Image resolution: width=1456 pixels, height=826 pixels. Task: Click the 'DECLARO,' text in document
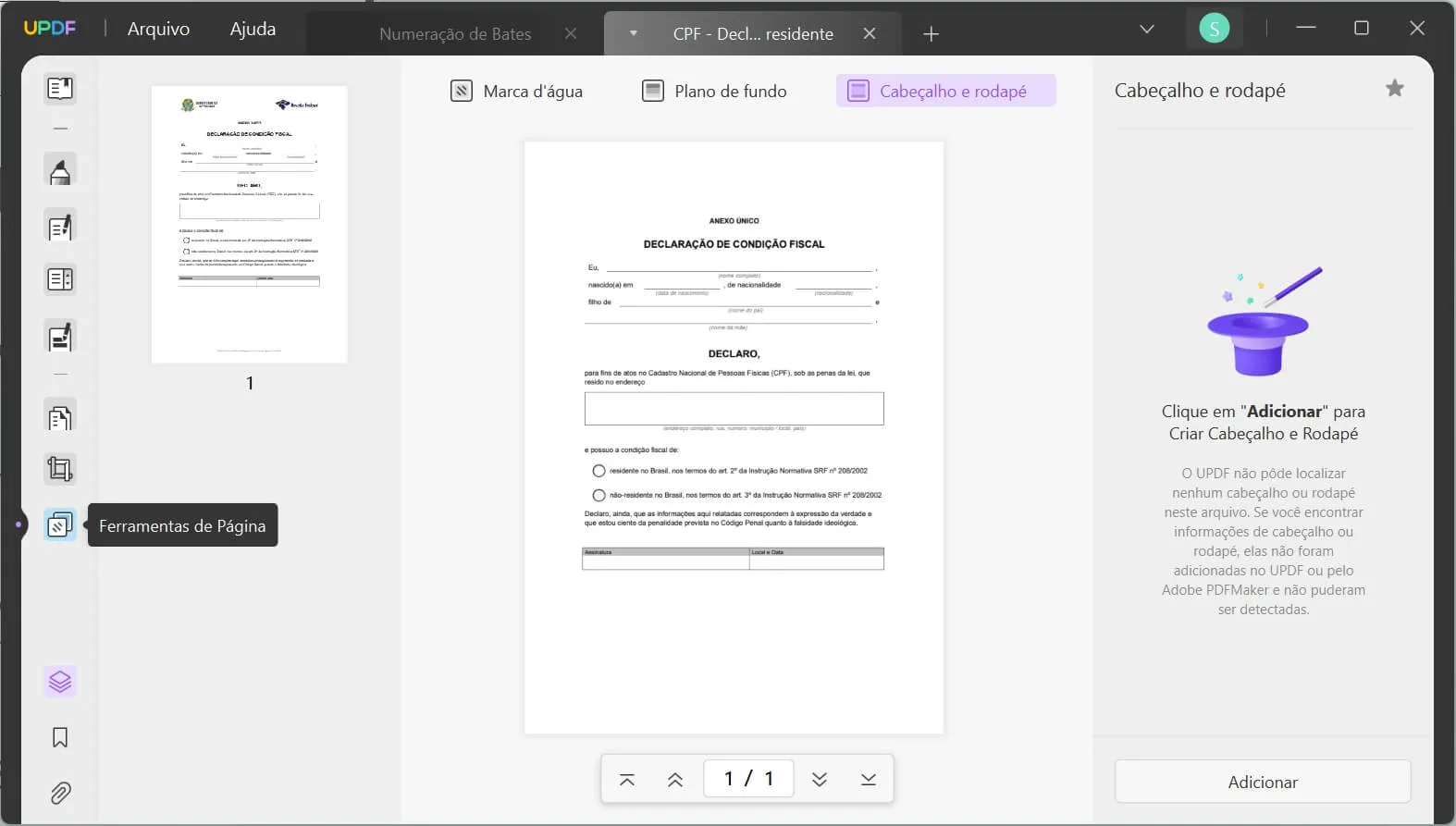(x=734, y=353)
